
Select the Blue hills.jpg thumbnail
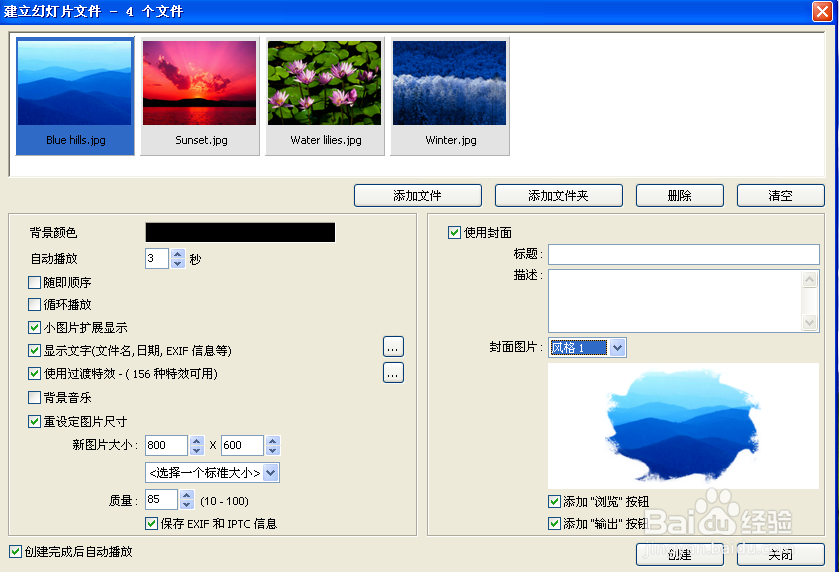(75, 96)
